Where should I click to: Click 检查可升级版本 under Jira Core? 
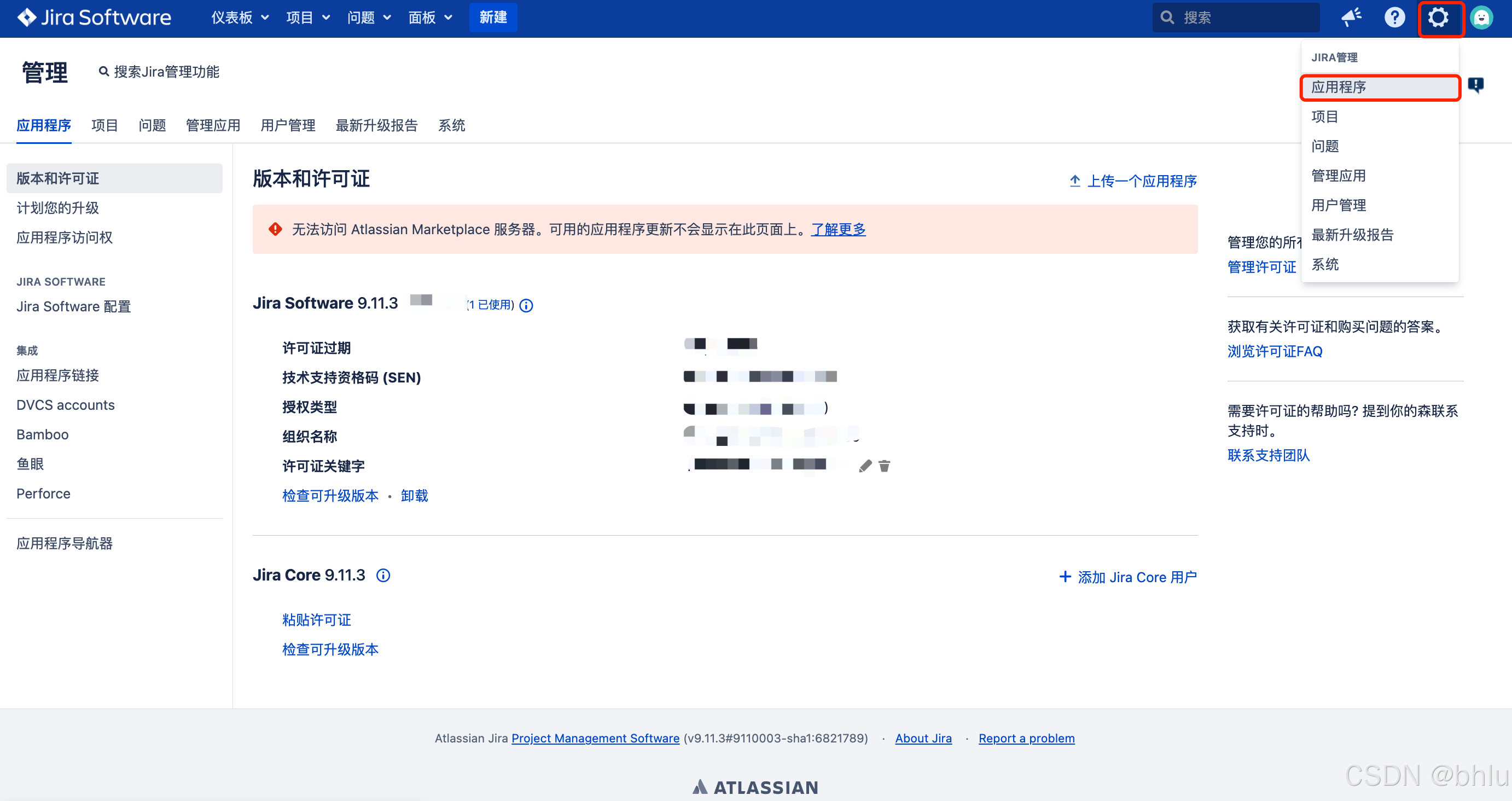tap(330, 649)
